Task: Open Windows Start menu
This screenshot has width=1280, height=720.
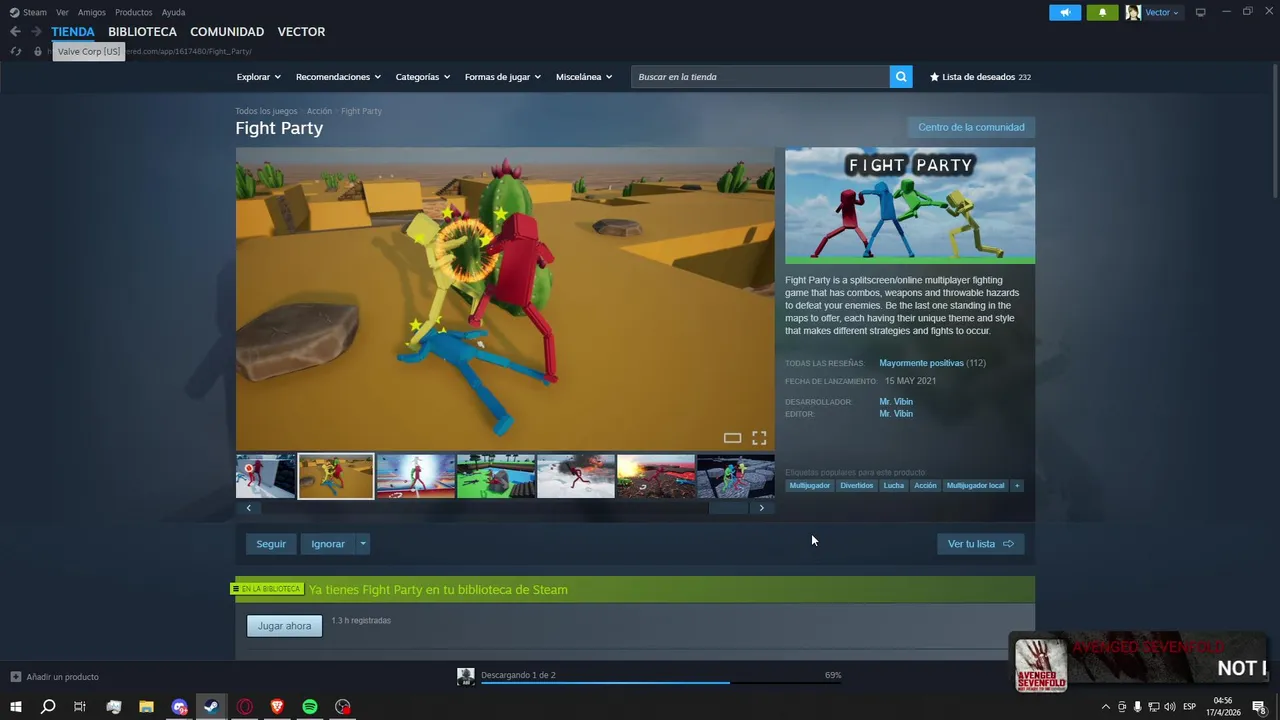Action: pyautogui.click(x=15, y=707)
